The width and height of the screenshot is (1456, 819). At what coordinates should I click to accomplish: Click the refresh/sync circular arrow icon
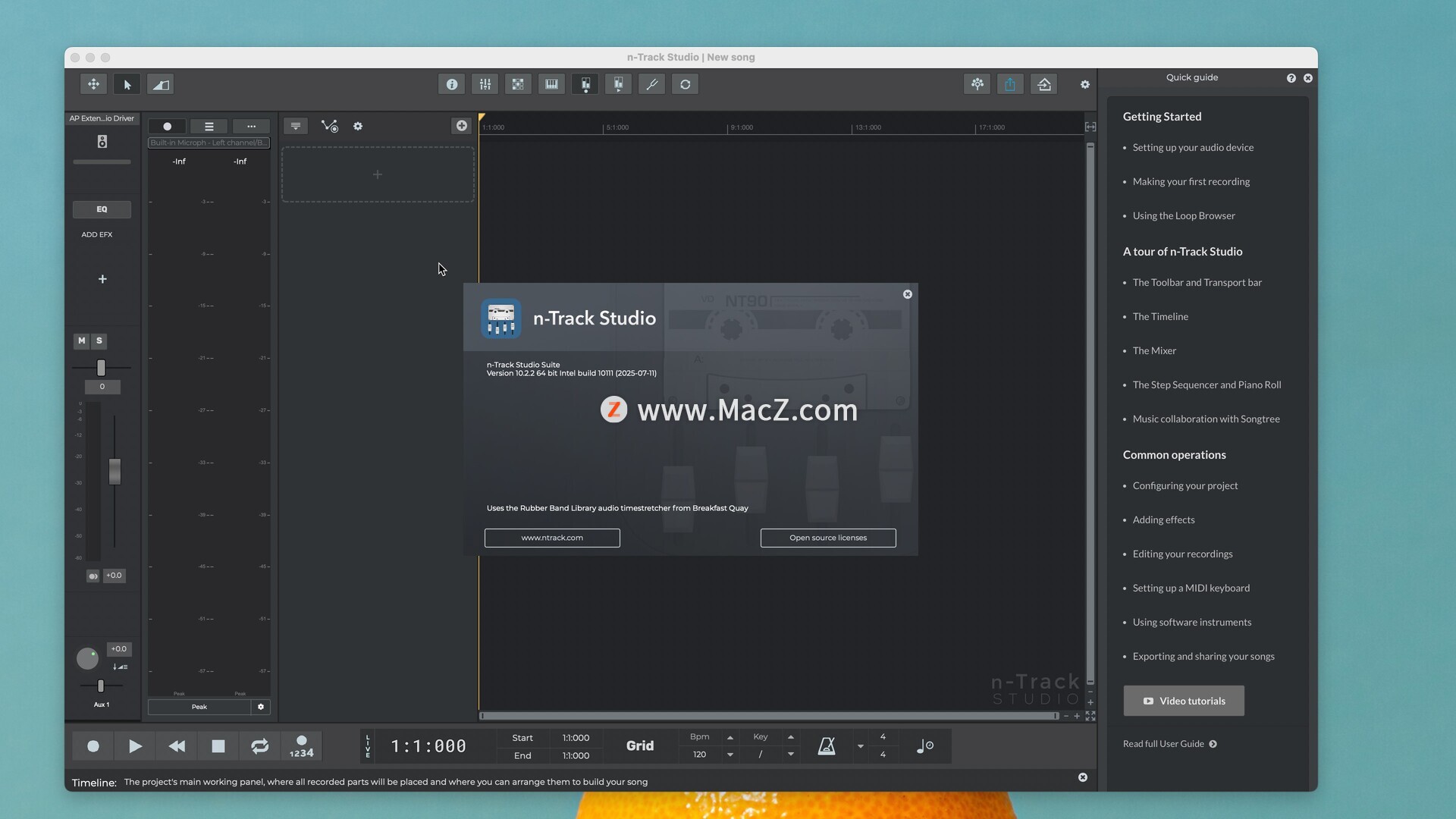coord(686,84)
